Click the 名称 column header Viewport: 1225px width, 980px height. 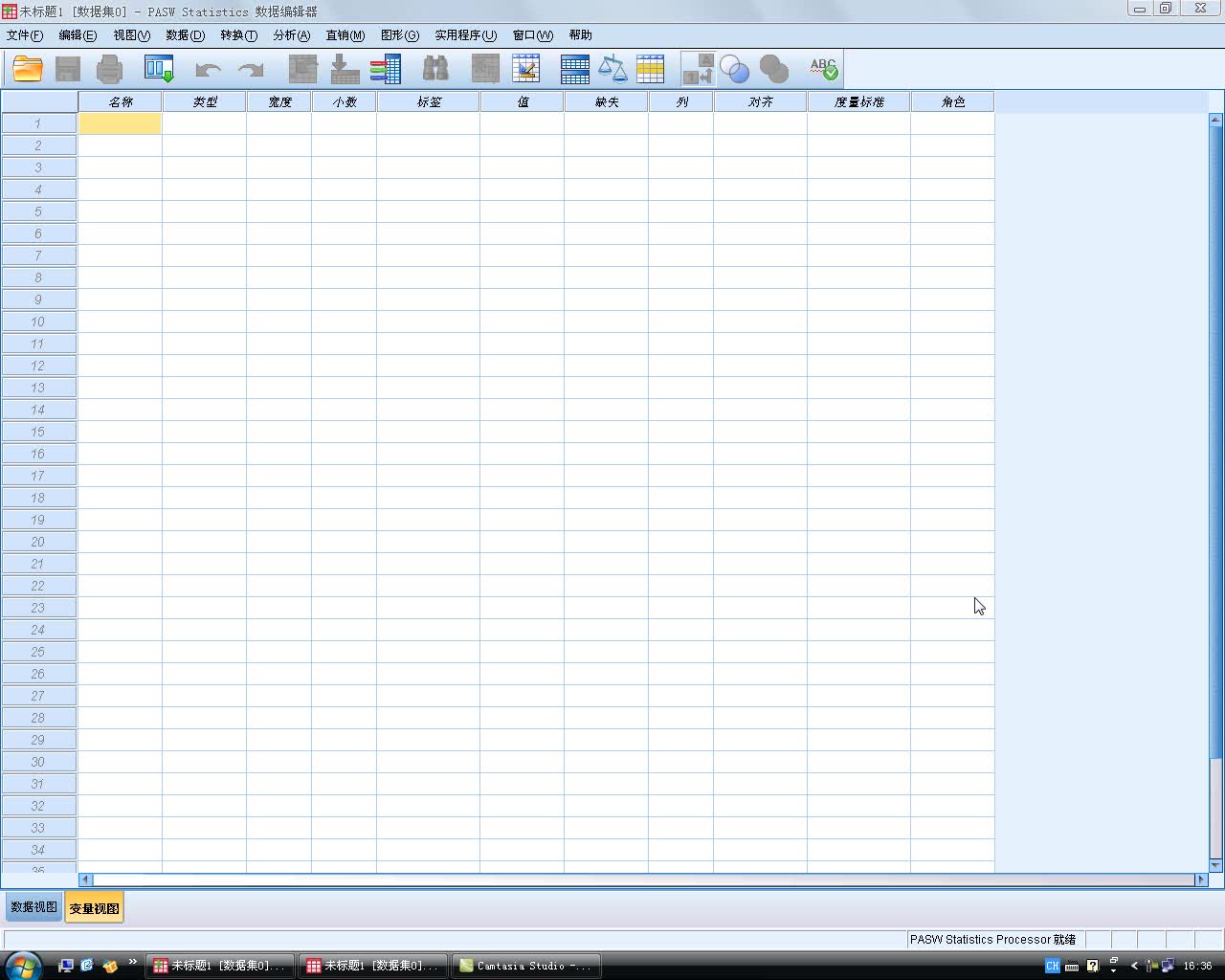pos(120,100)
